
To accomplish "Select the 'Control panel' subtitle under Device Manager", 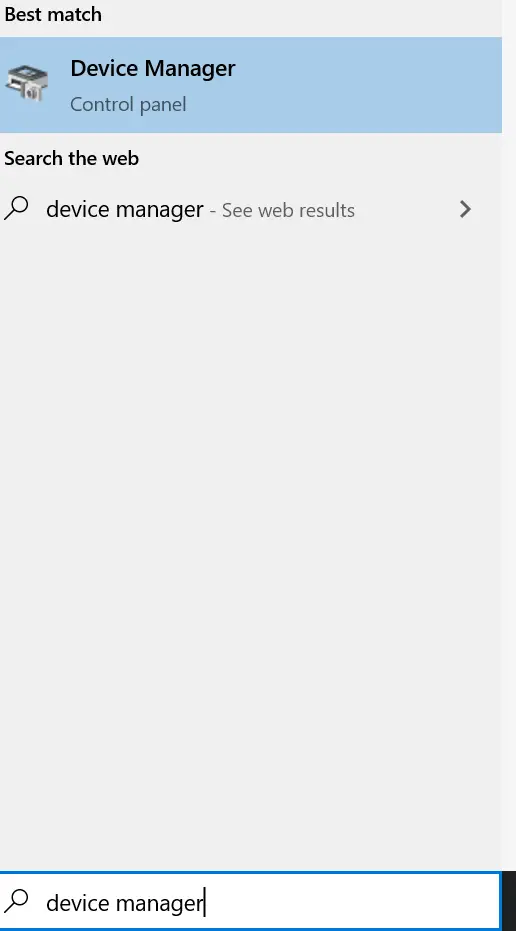I will (x=128, y=104).
